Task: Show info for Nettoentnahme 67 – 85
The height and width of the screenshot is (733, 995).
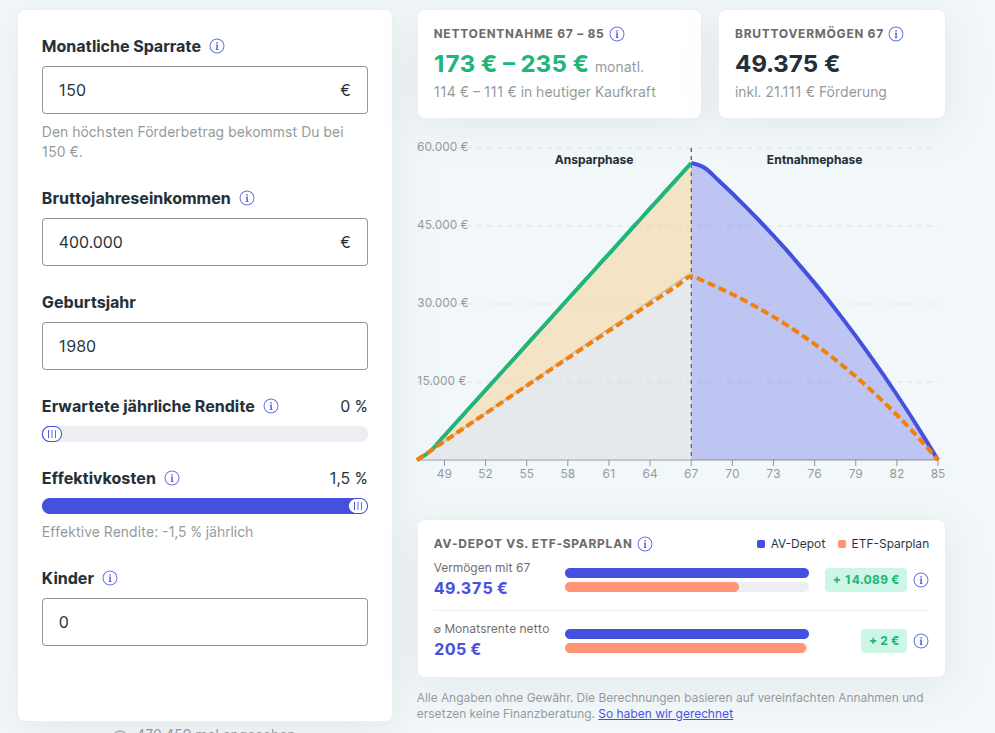Action: point(617,34)
